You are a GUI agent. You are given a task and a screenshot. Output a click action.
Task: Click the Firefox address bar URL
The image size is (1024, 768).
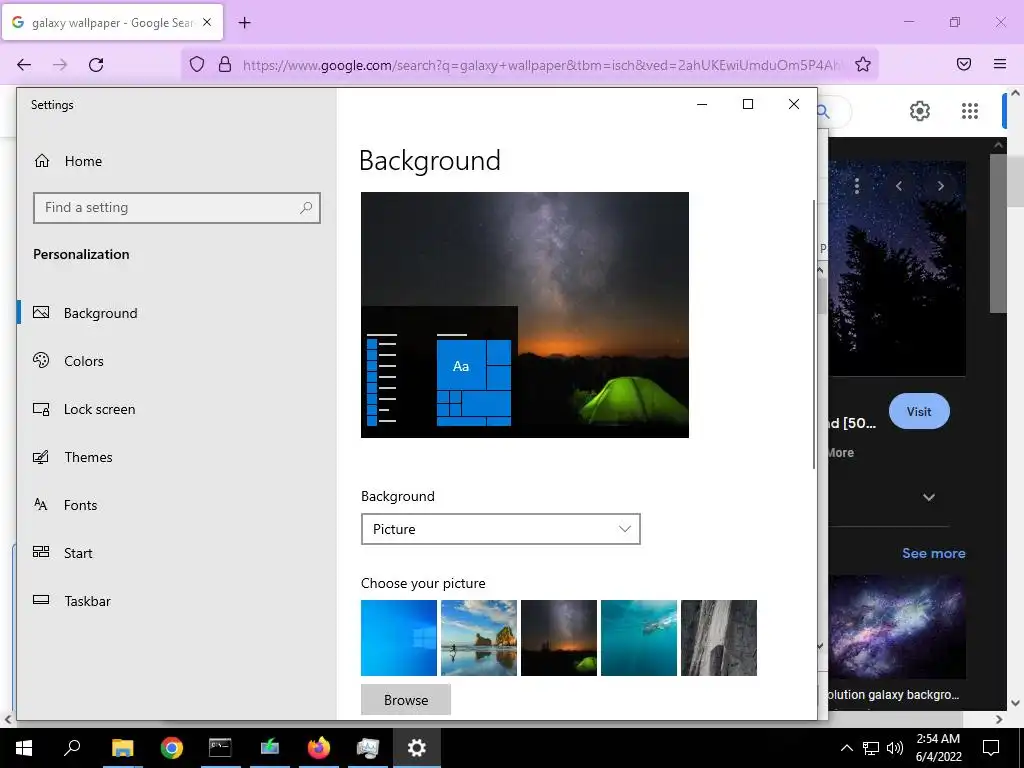point(542,65)
